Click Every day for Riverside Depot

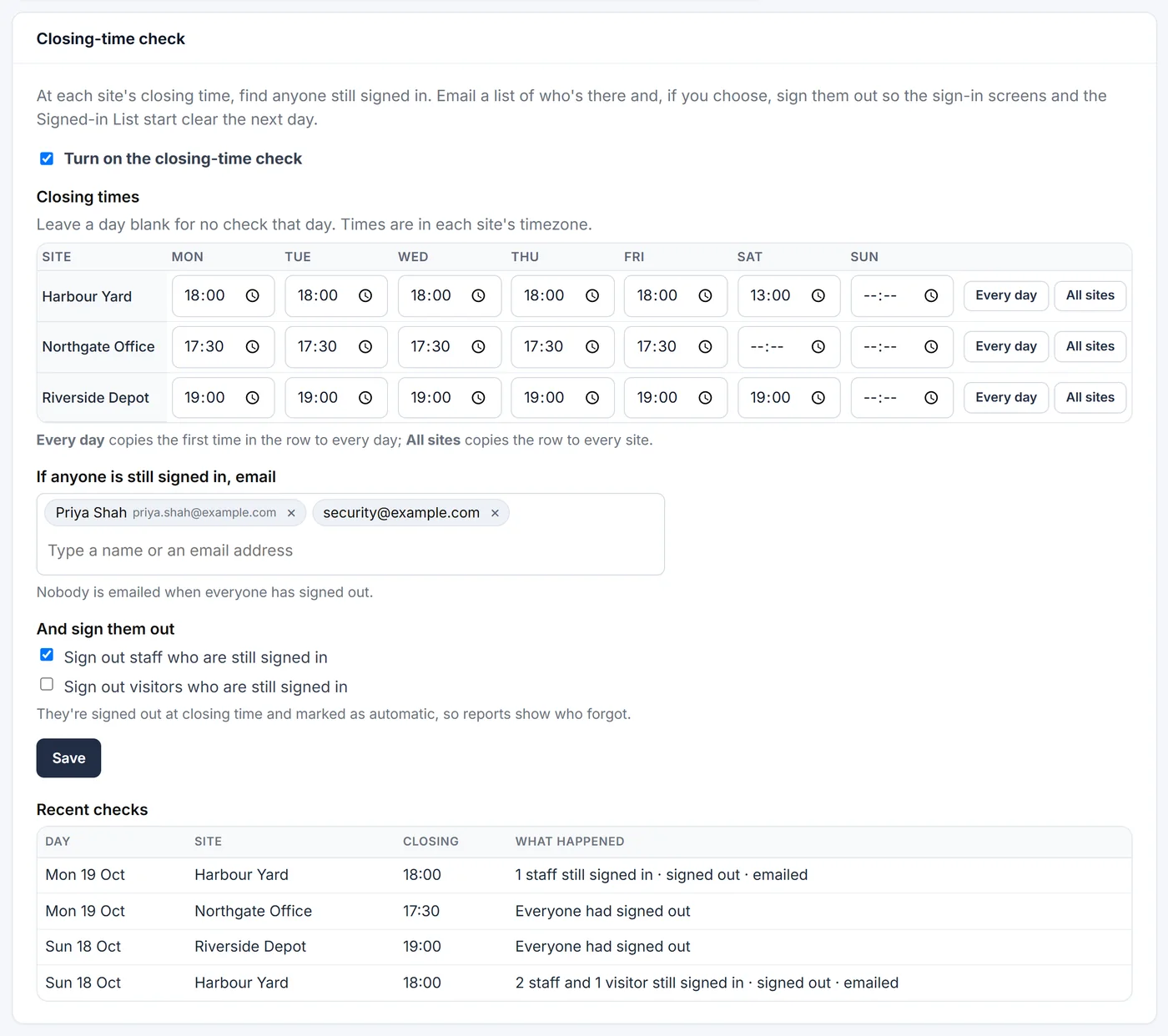pos(1006,398)
